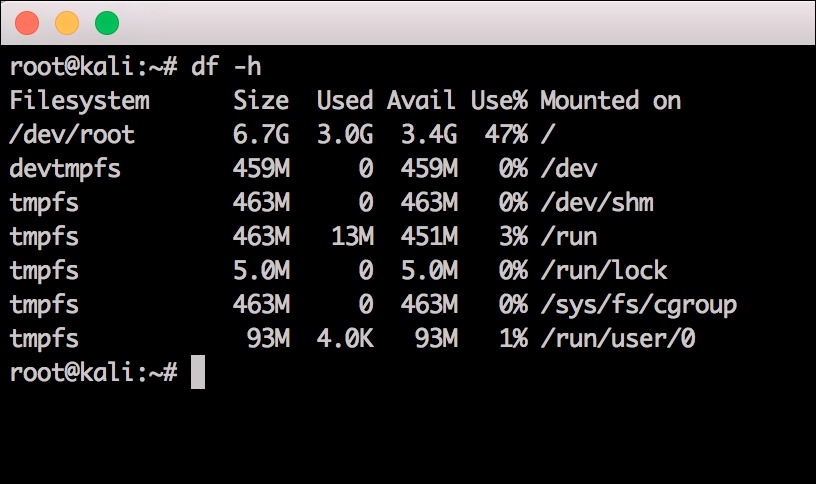Screen dimensions: 816x484
Task: Click the Use% column header
Action: pos(499,101)
